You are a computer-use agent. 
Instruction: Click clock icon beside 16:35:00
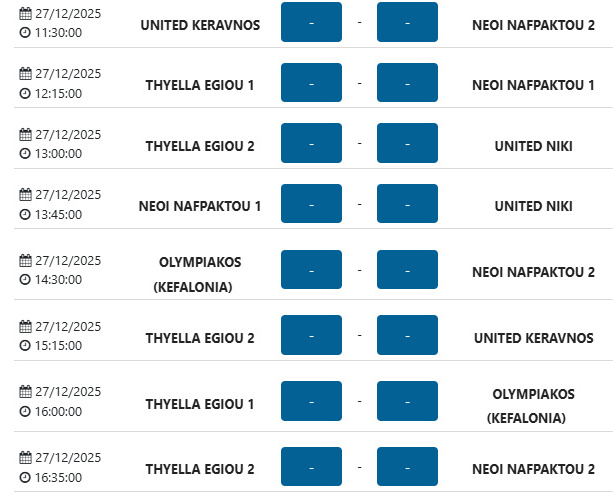pyautogui.click(x=25, y=478)
